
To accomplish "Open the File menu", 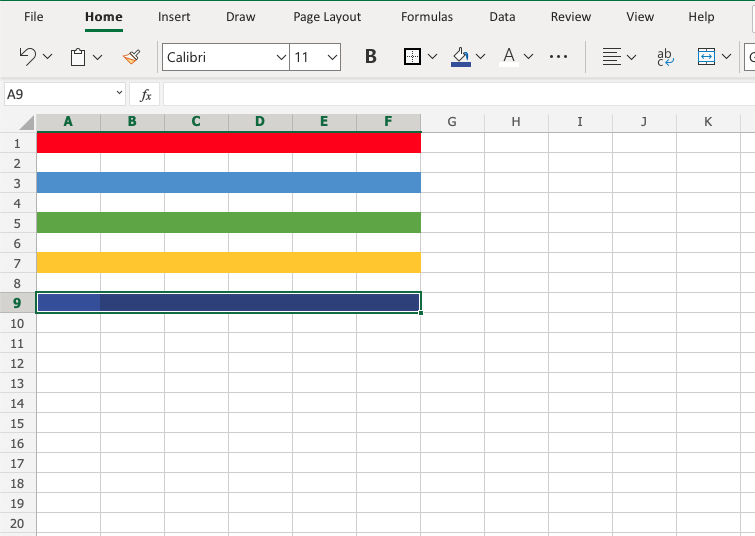I will (34, 17).
